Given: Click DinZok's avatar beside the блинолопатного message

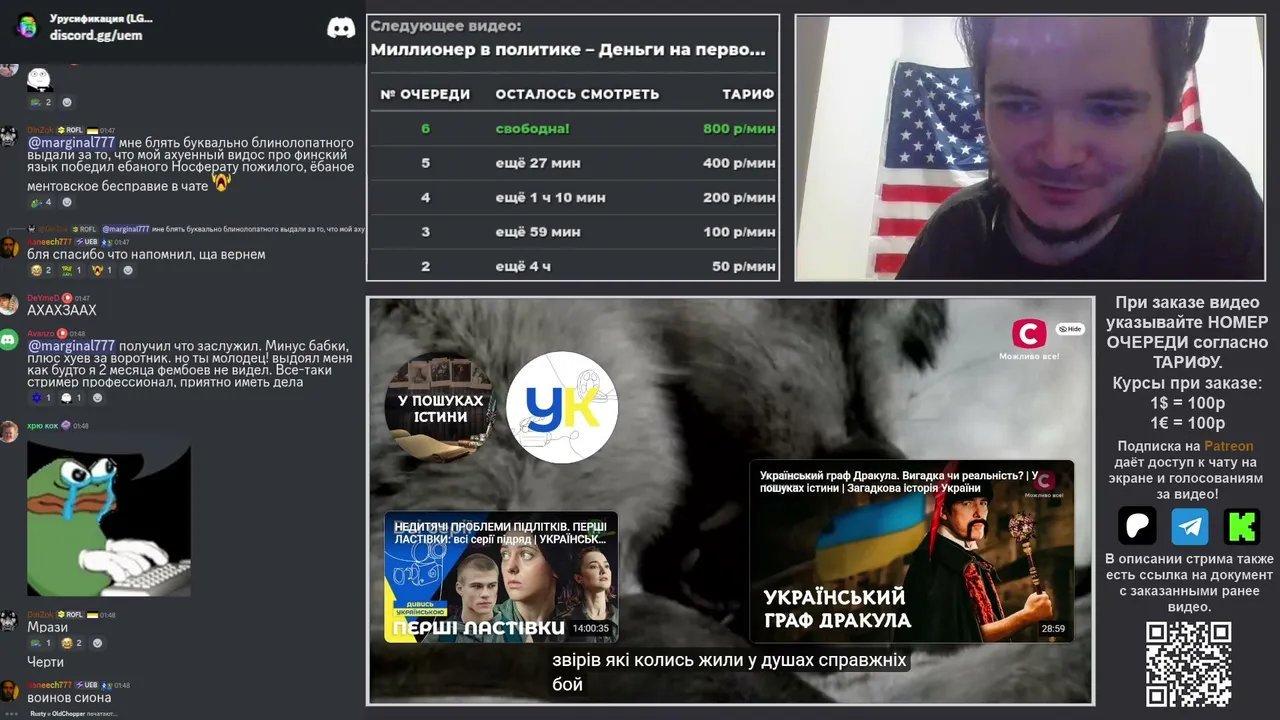Looking at the screenshot, I should [x=9, y=137].
